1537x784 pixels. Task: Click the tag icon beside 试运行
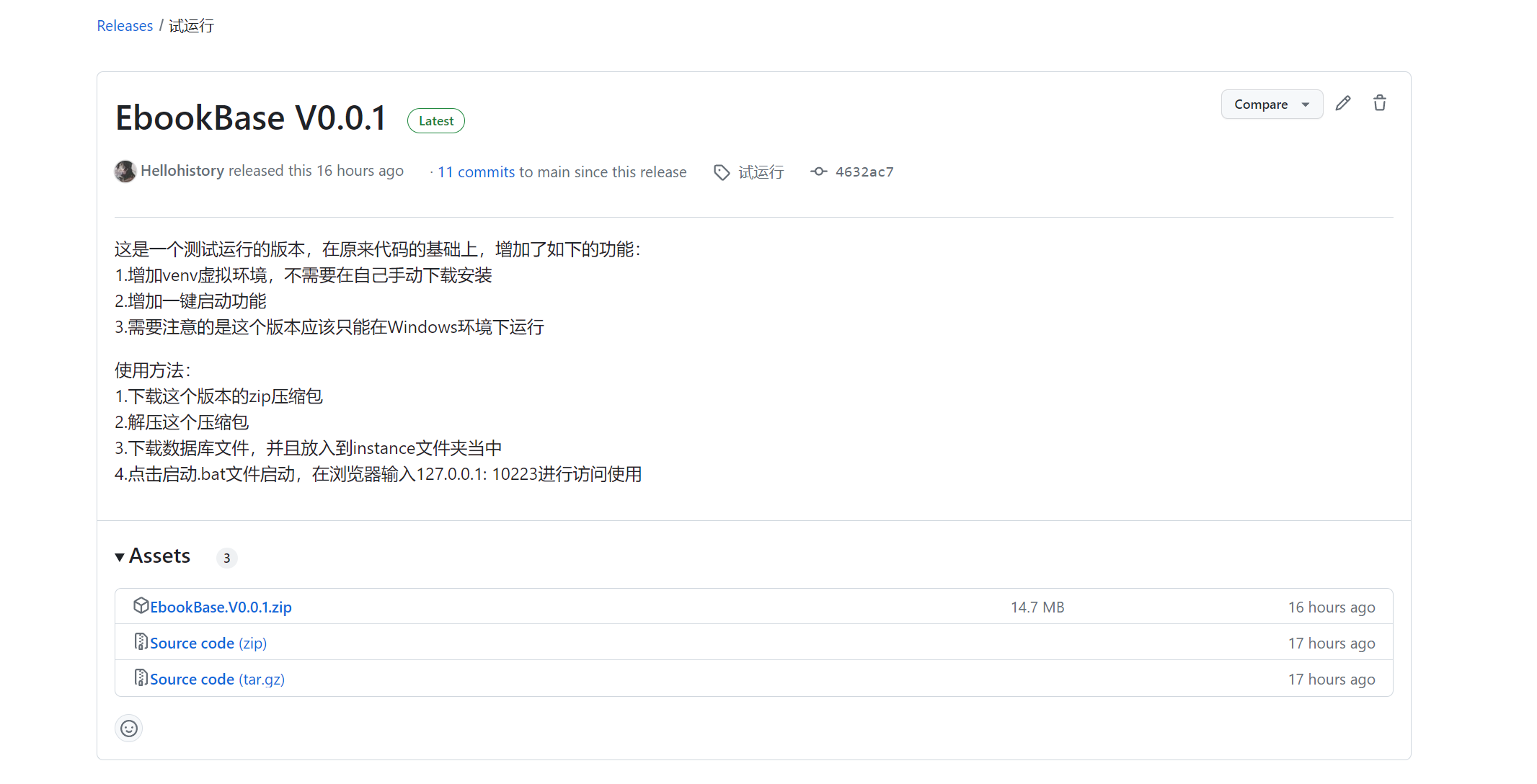point(722,172)
